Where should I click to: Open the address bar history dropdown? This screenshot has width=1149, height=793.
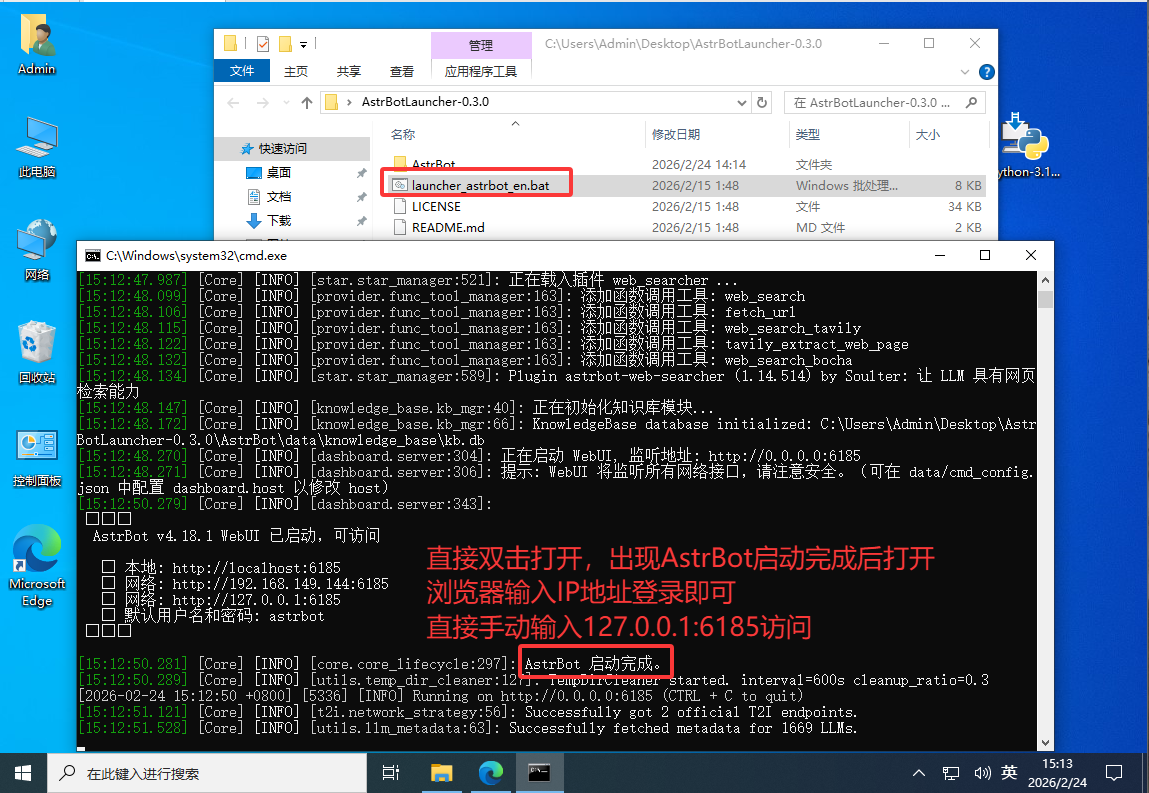tap(742, 103)
